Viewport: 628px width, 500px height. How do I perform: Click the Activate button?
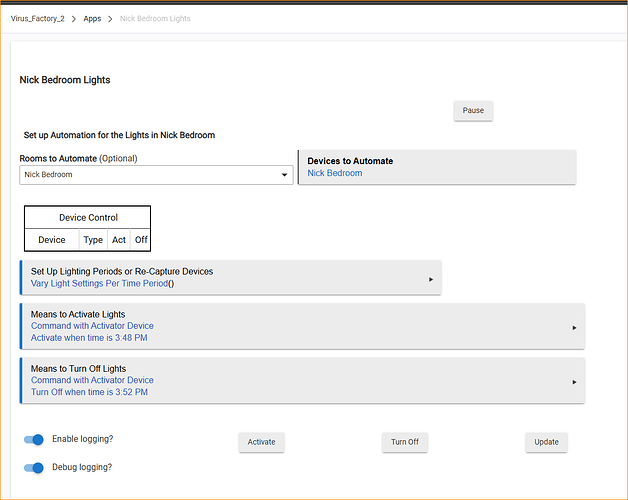[x=261, y=442]
